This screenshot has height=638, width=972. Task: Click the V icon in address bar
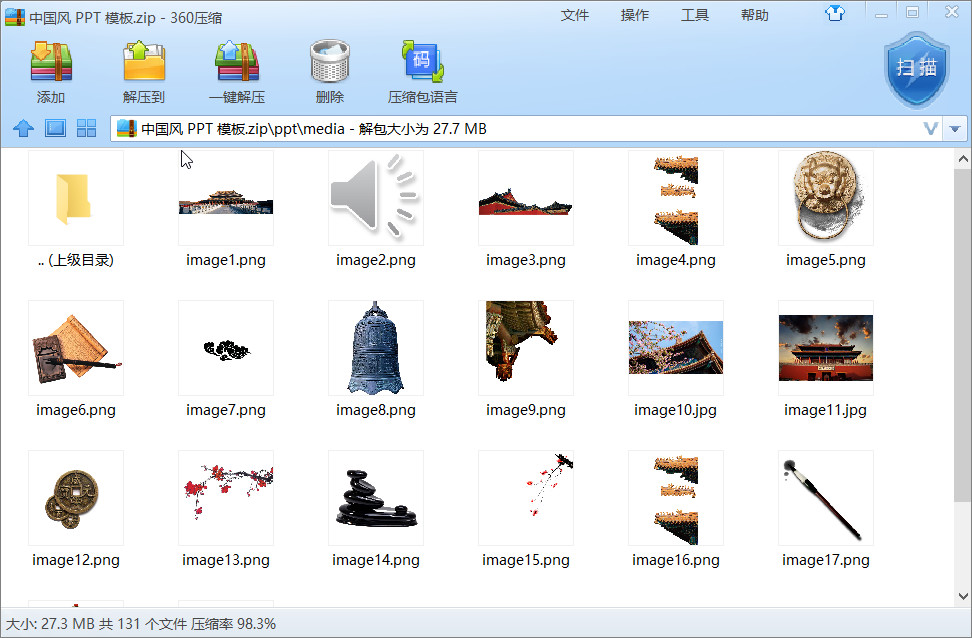[930, 128]
